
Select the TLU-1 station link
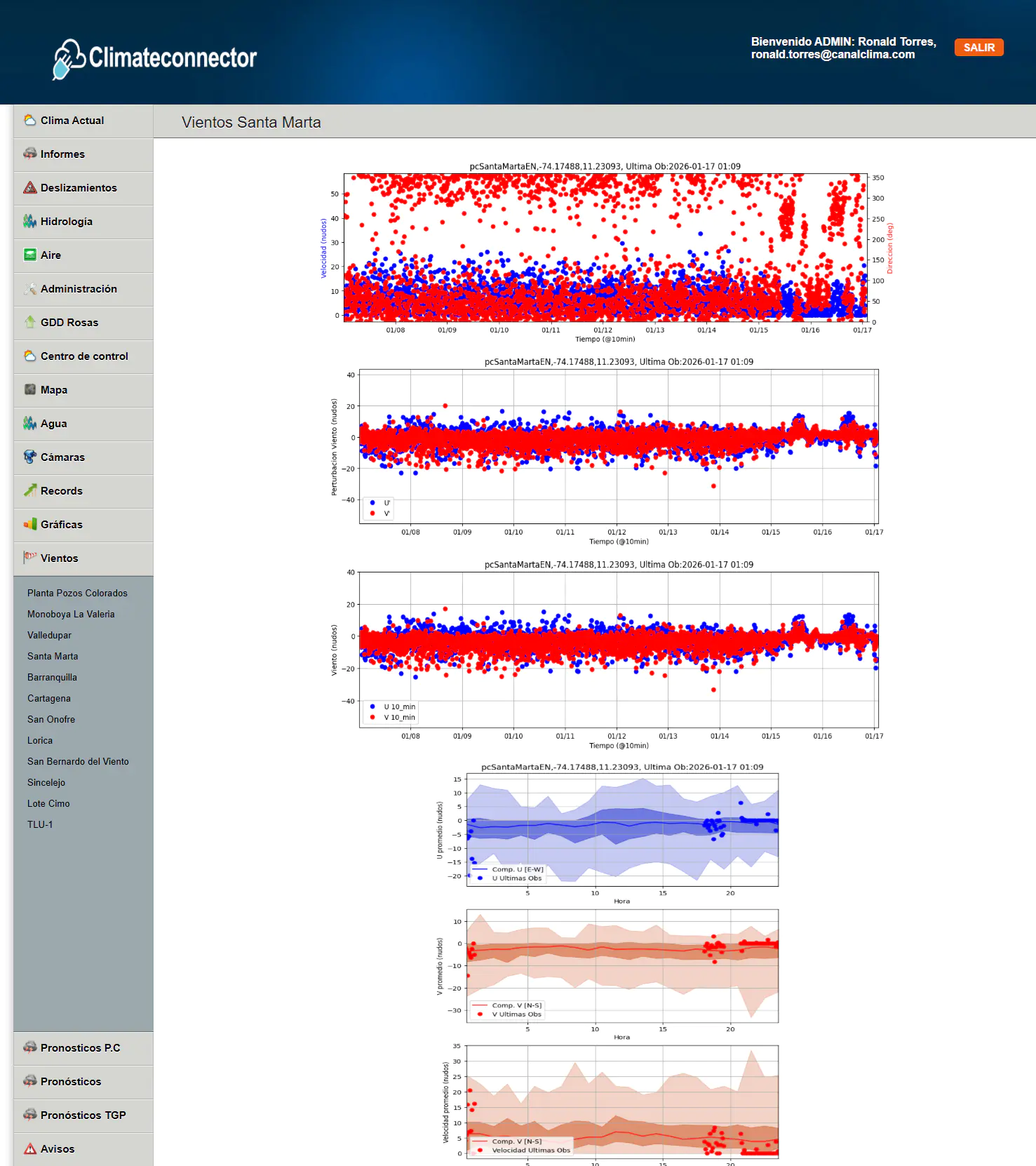(40, 825)
